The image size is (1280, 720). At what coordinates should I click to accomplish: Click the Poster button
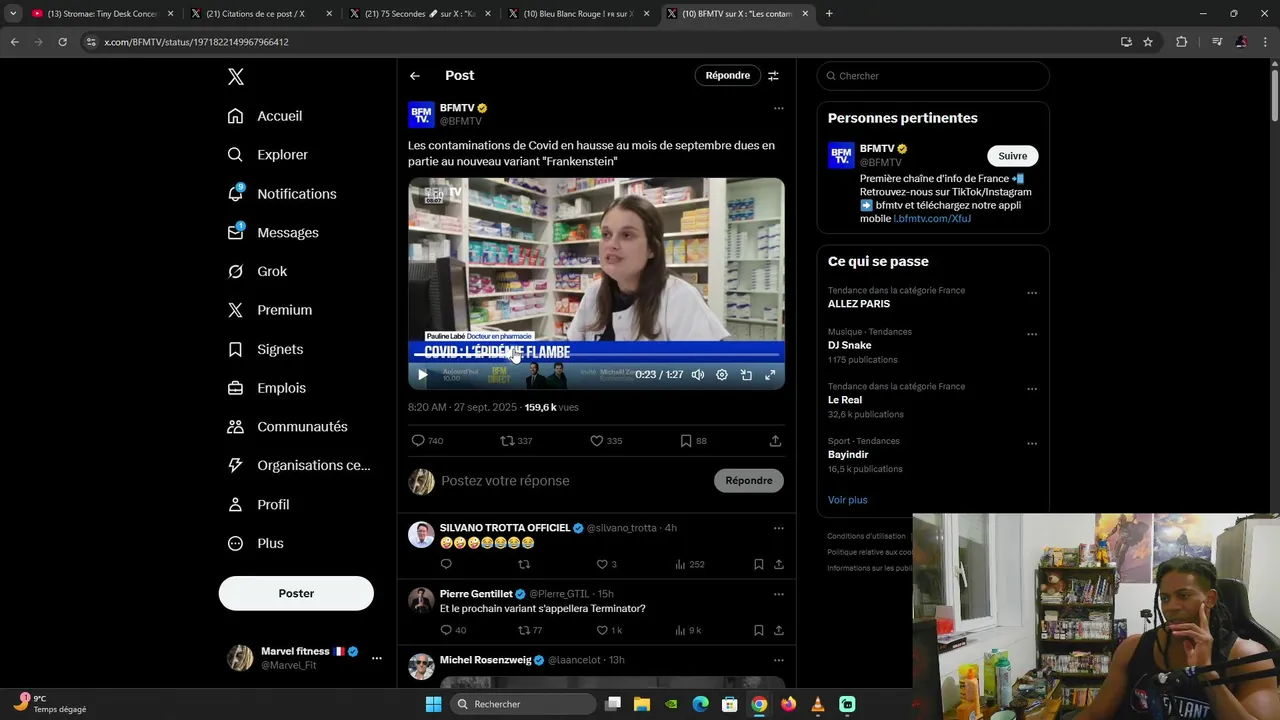[296, 593]
